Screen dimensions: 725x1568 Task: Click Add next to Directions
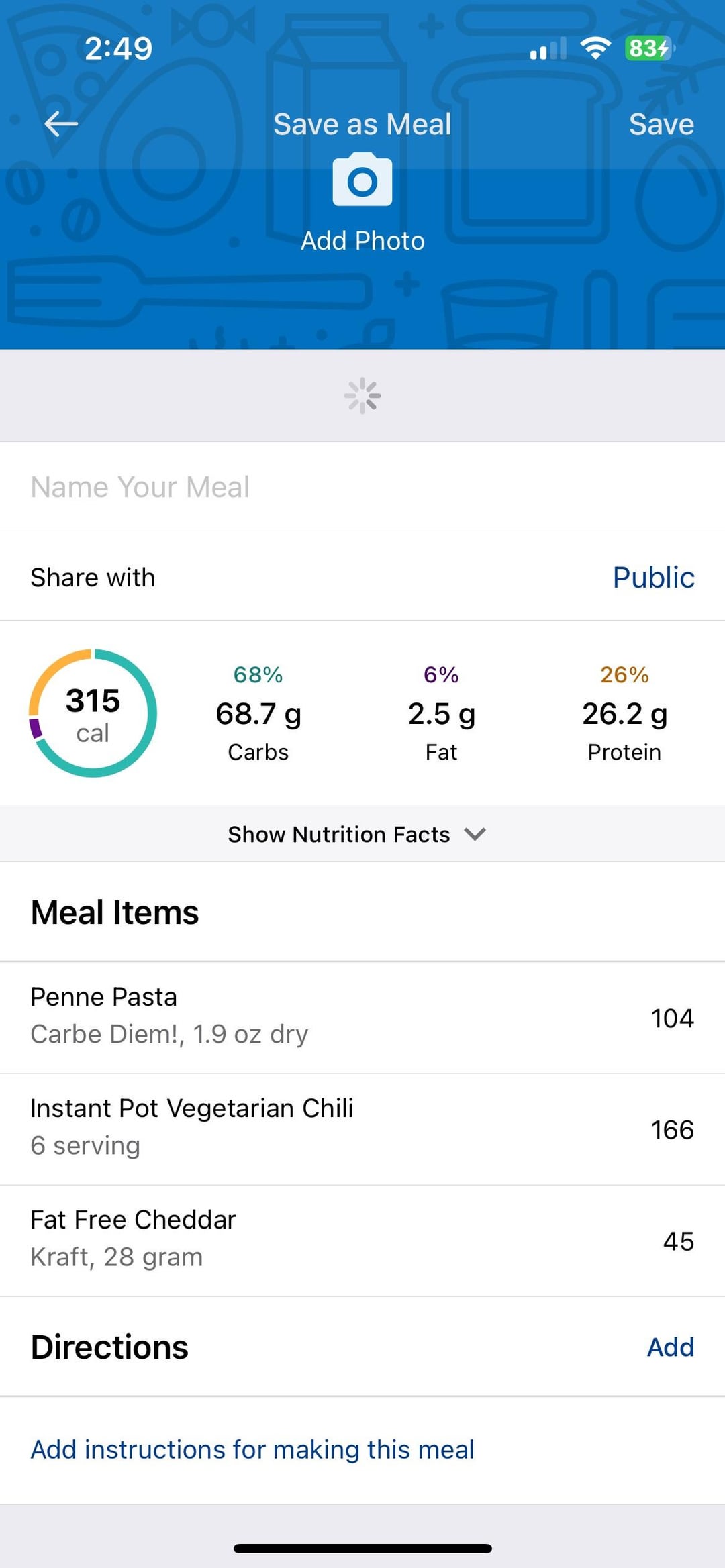point(670,1347)
